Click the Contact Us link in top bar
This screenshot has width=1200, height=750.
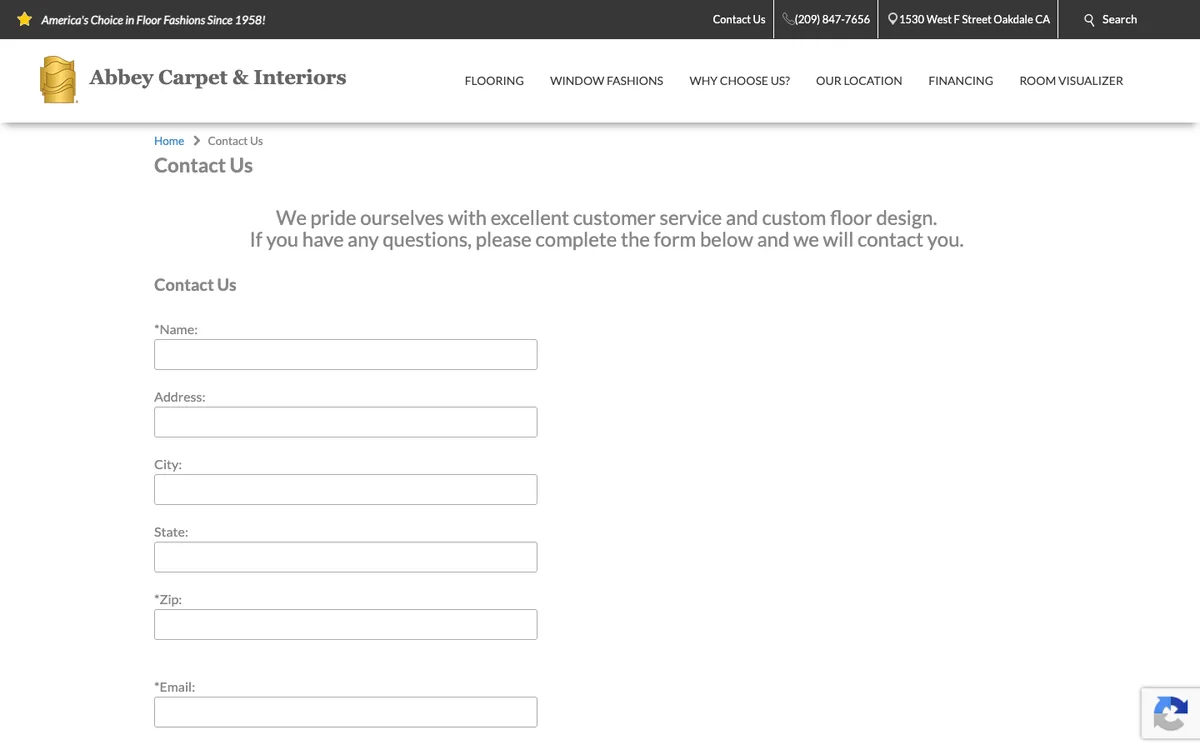coord(739,19)
